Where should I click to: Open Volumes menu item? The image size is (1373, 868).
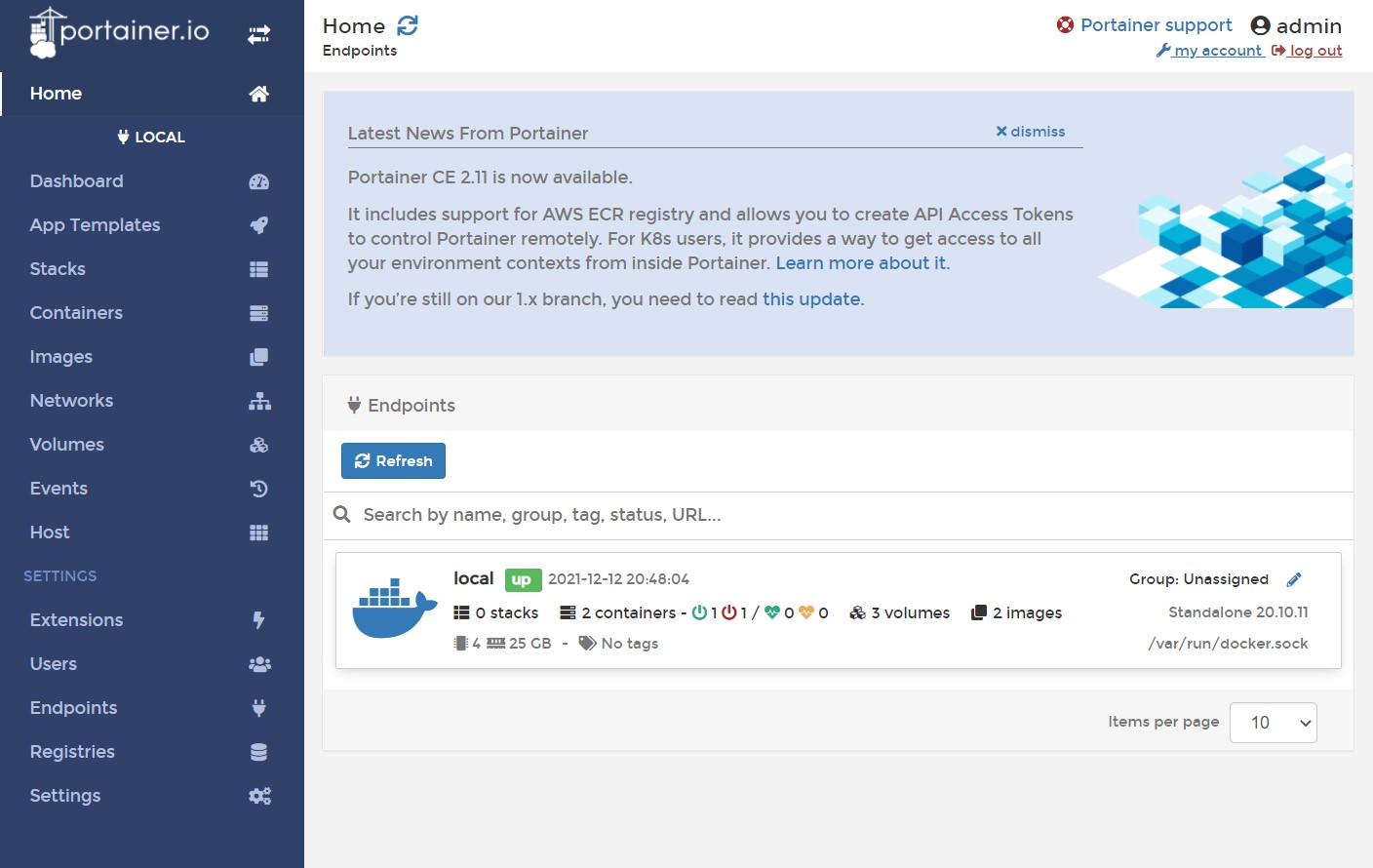click(x=152, y=445)
